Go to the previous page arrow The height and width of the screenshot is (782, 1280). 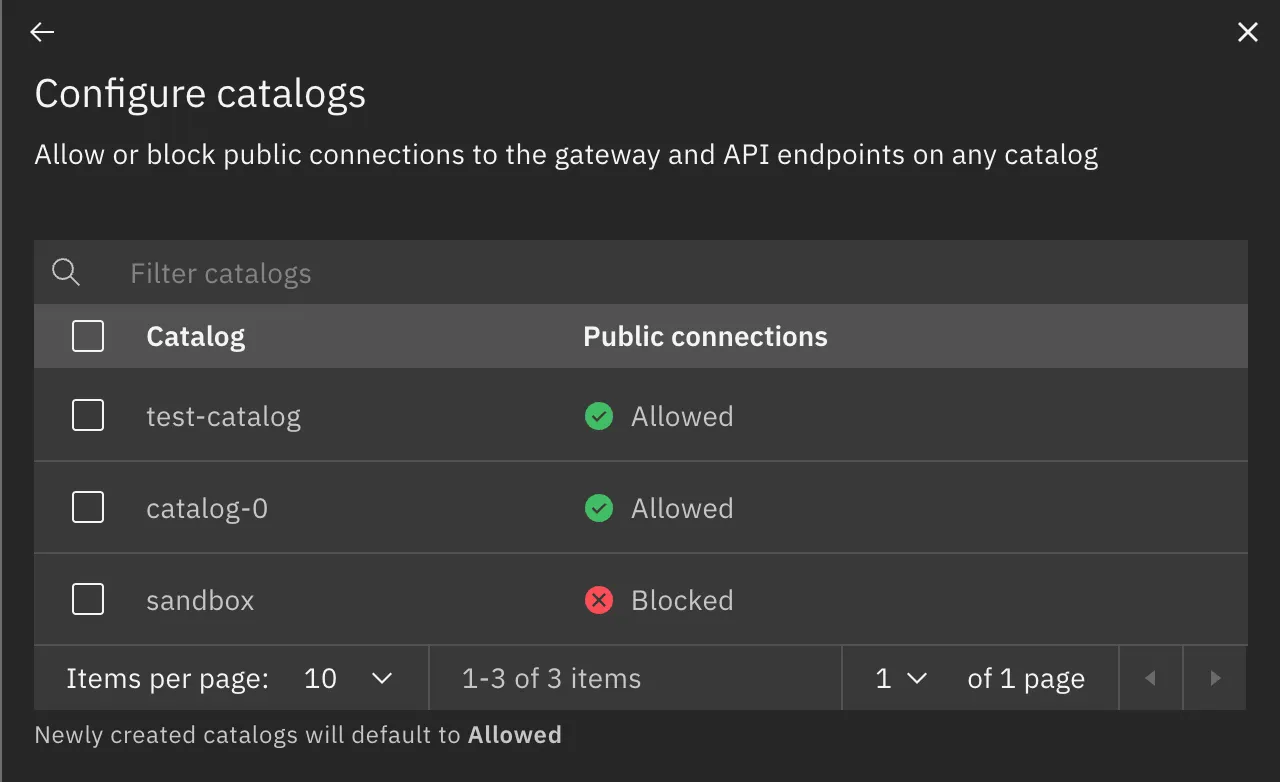click(1150, 678)
